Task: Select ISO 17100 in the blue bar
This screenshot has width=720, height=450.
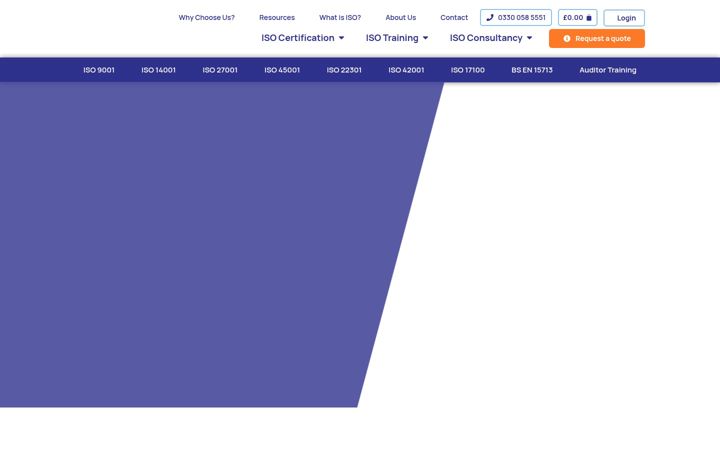Action: (467, 70)
